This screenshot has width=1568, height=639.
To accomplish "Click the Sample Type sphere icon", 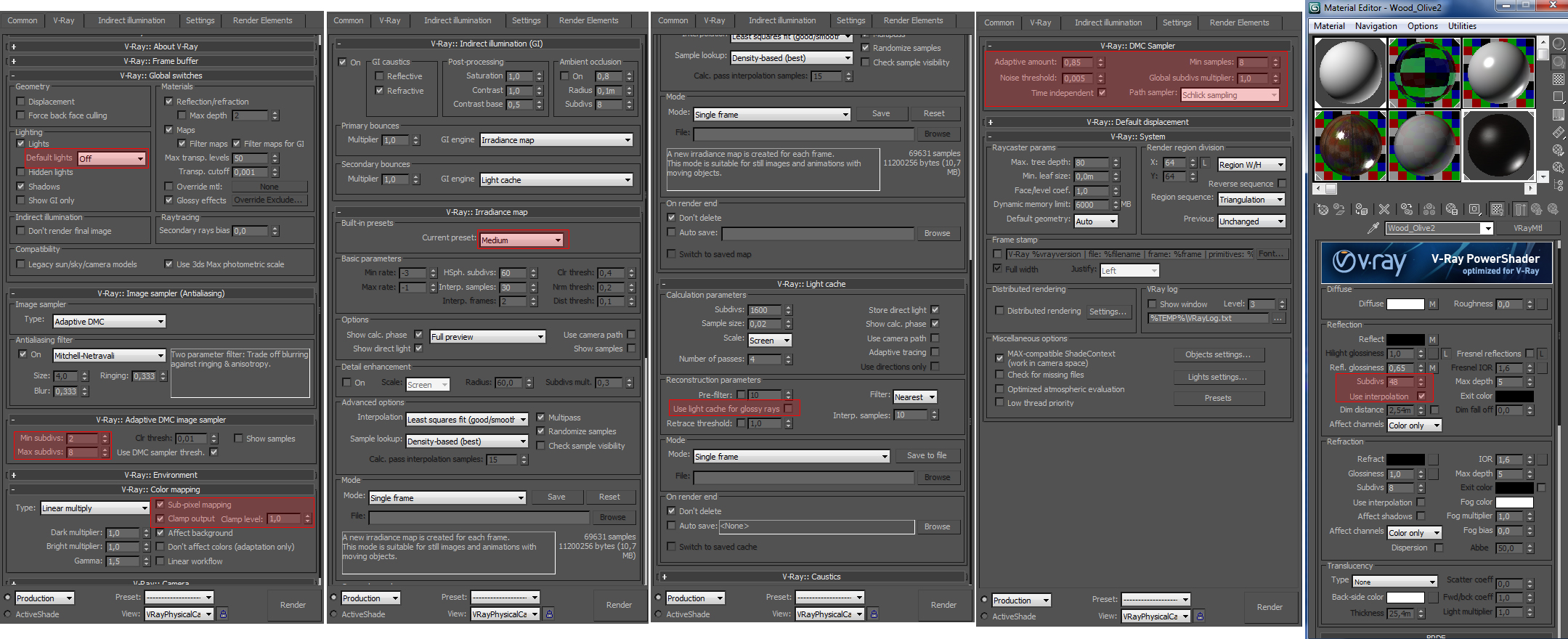I will click(1558, 44).
